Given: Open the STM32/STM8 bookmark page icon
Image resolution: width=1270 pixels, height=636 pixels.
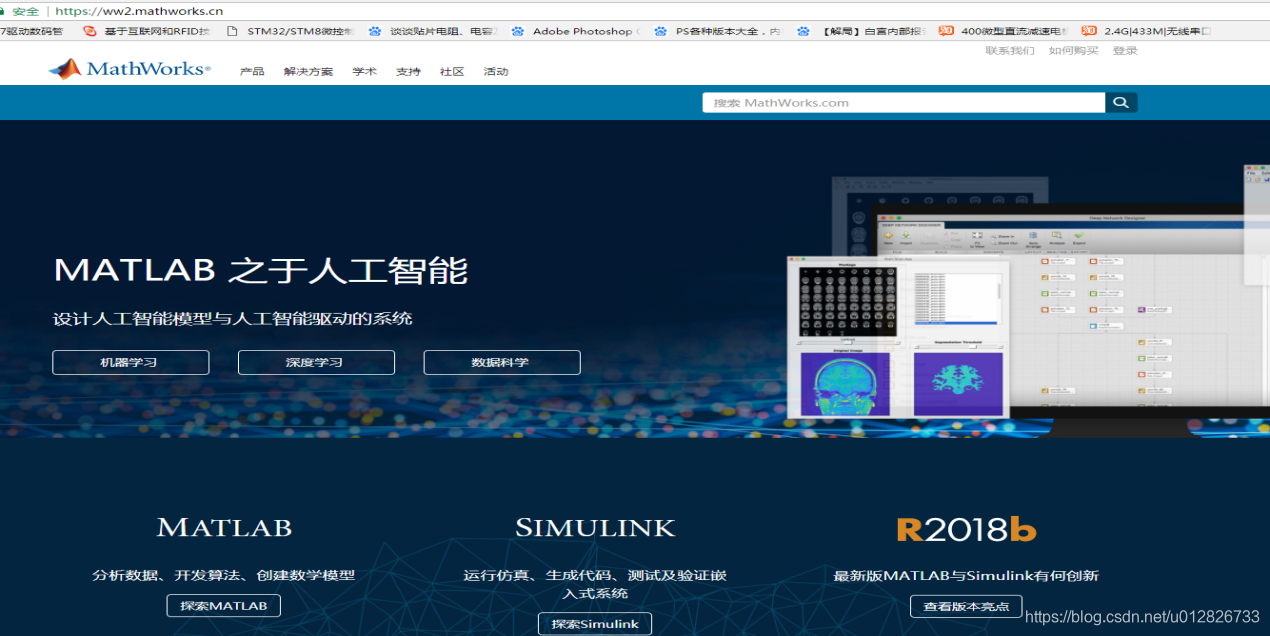Looking at the screenshot, I should 232,31.
